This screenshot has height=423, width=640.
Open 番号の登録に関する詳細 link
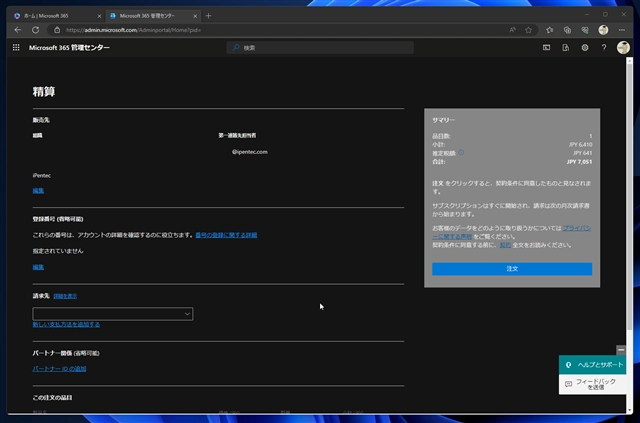tap(226, 235)
